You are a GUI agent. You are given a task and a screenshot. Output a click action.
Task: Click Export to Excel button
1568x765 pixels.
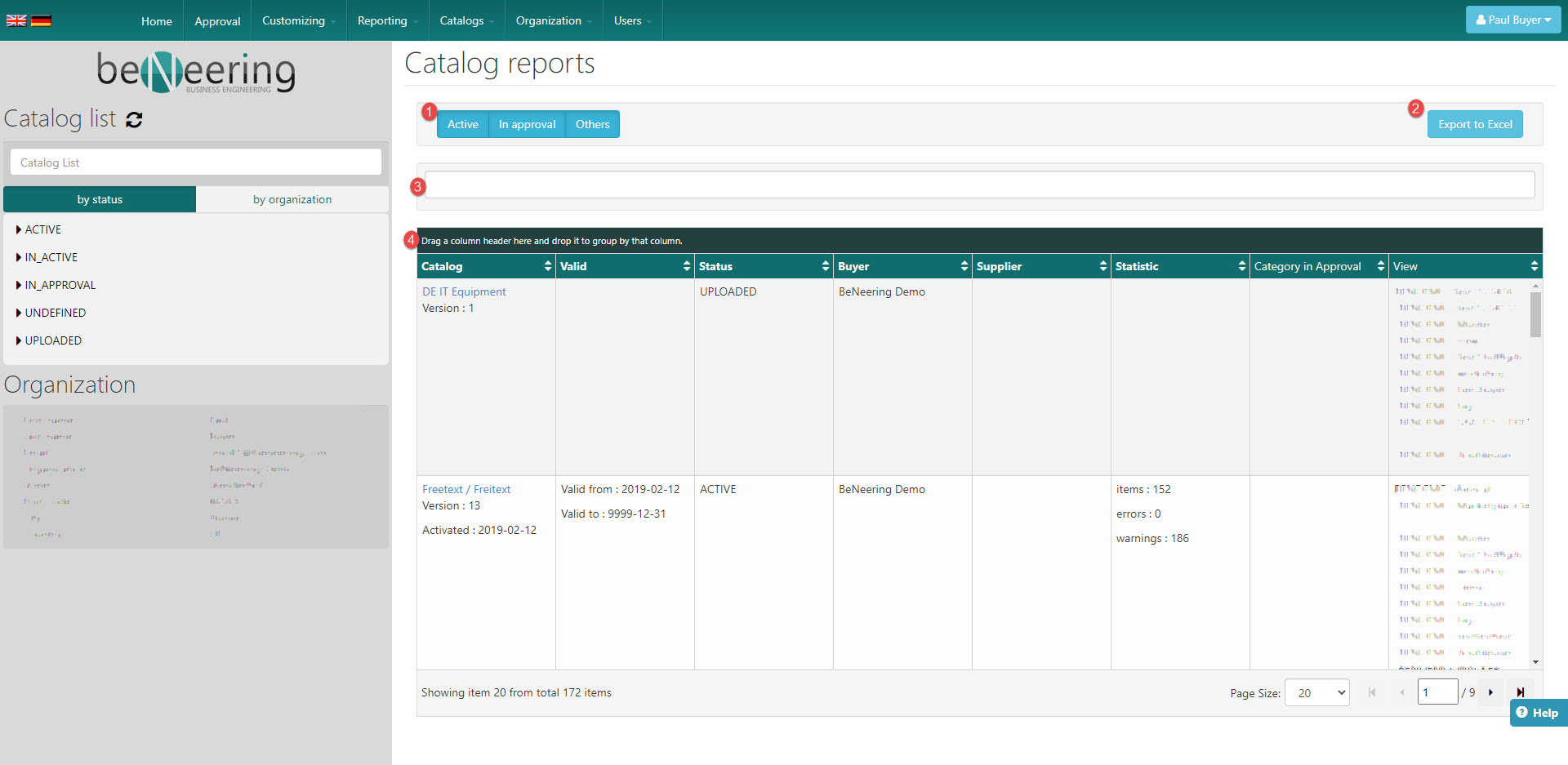(x=1474, y=124)
